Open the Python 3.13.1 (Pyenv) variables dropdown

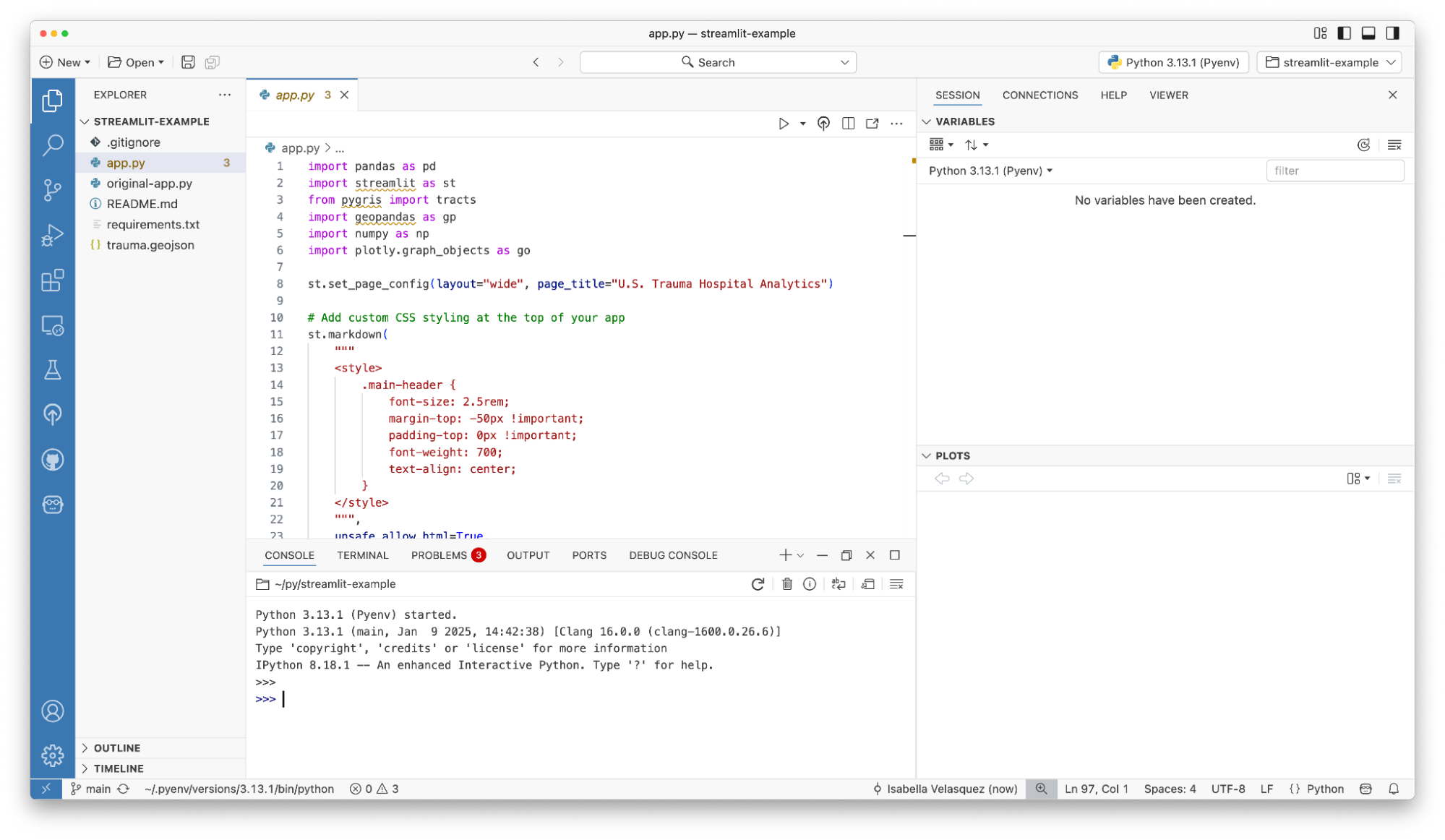click(990, 171)
